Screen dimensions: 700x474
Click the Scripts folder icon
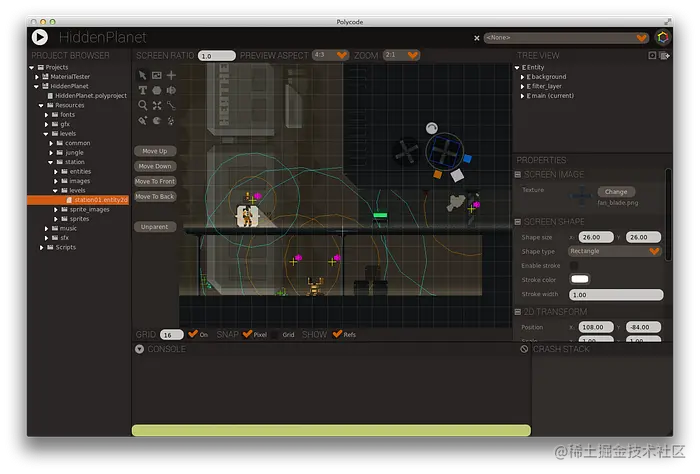[50, 247]
